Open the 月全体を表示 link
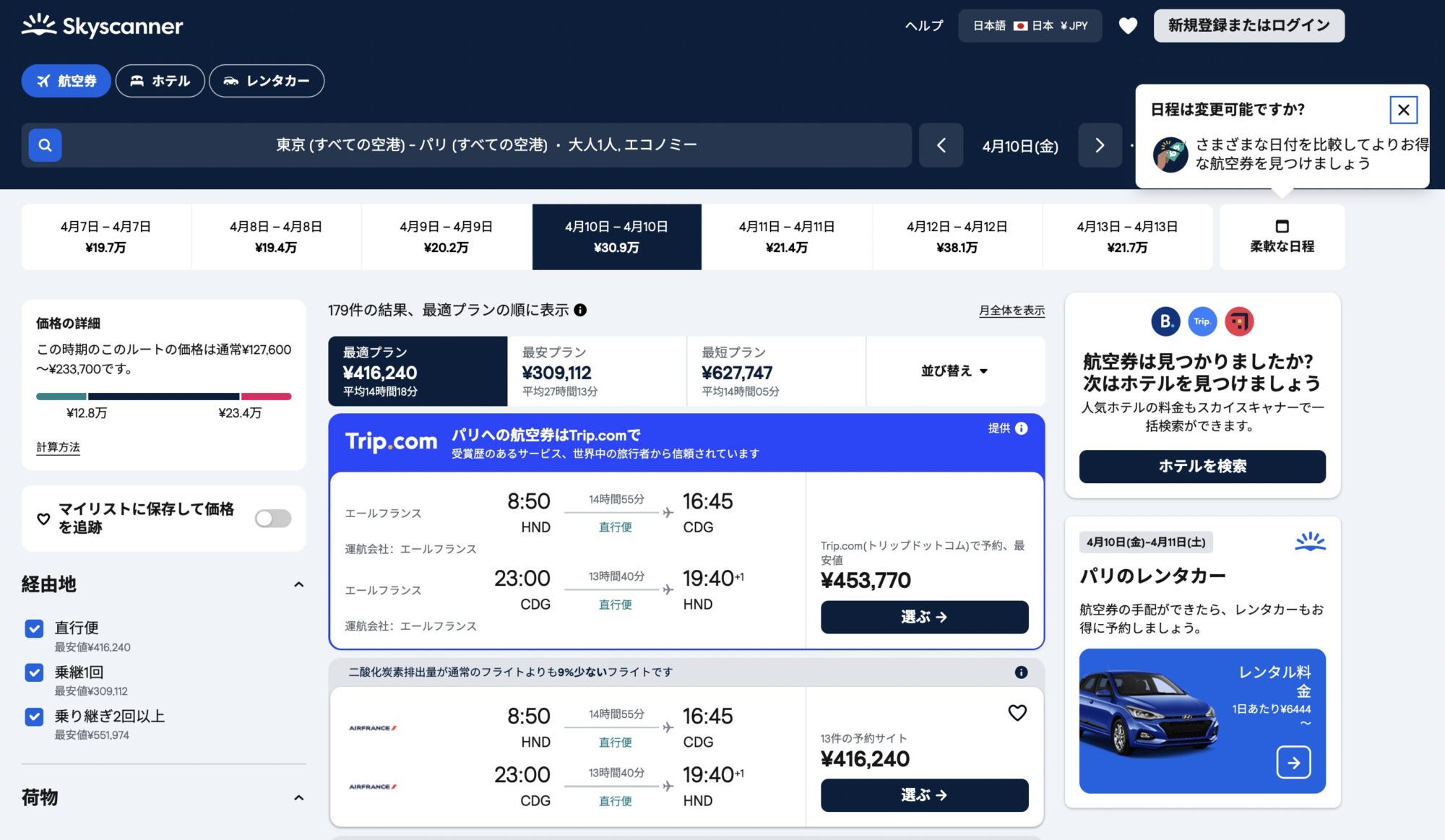This screenshot has width=1445, height=840. pyautogui.click(x=1011, y=311)
